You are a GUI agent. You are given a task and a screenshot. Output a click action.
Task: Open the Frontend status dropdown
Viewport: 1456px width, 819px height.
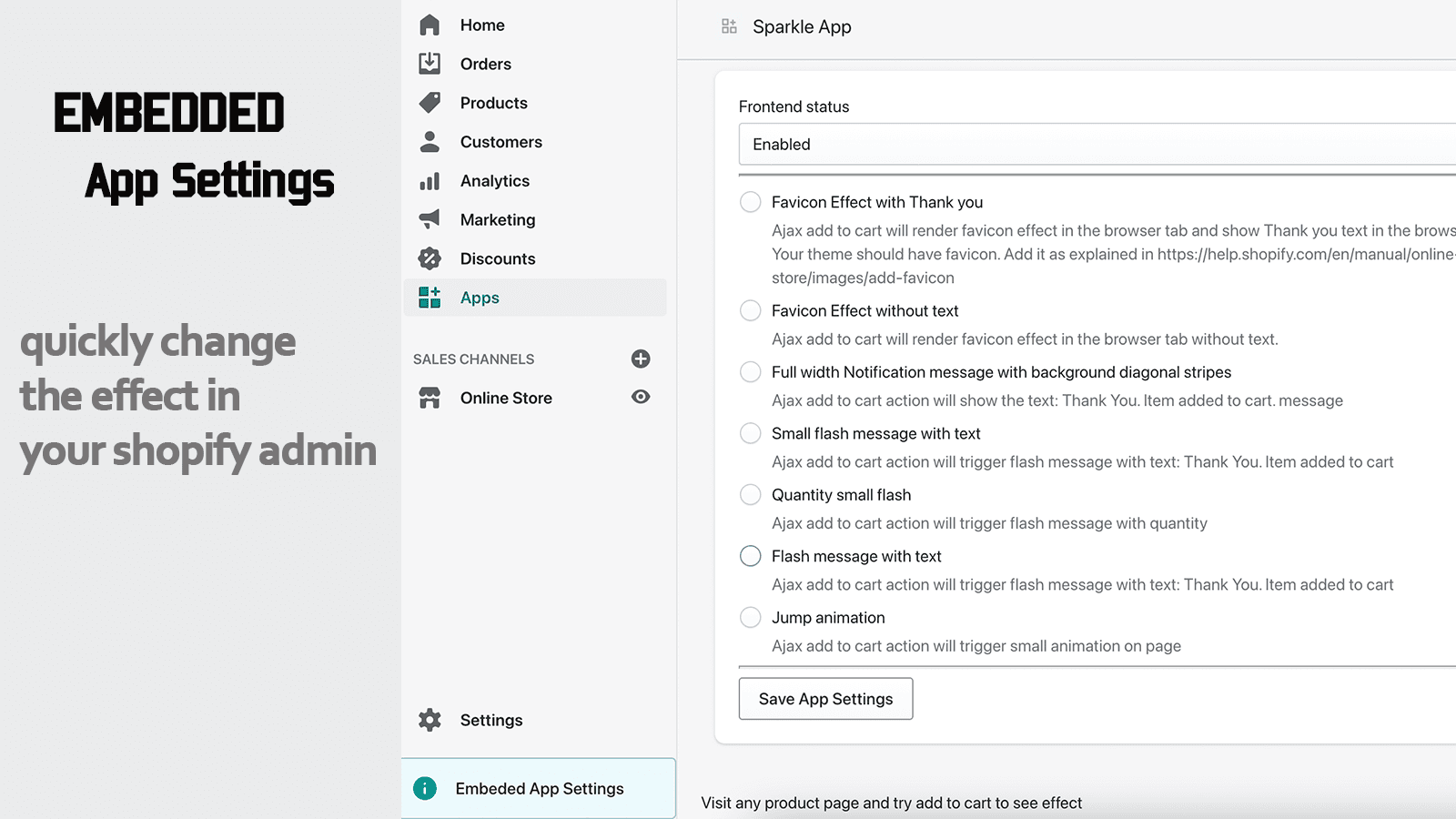(1092, 144)
